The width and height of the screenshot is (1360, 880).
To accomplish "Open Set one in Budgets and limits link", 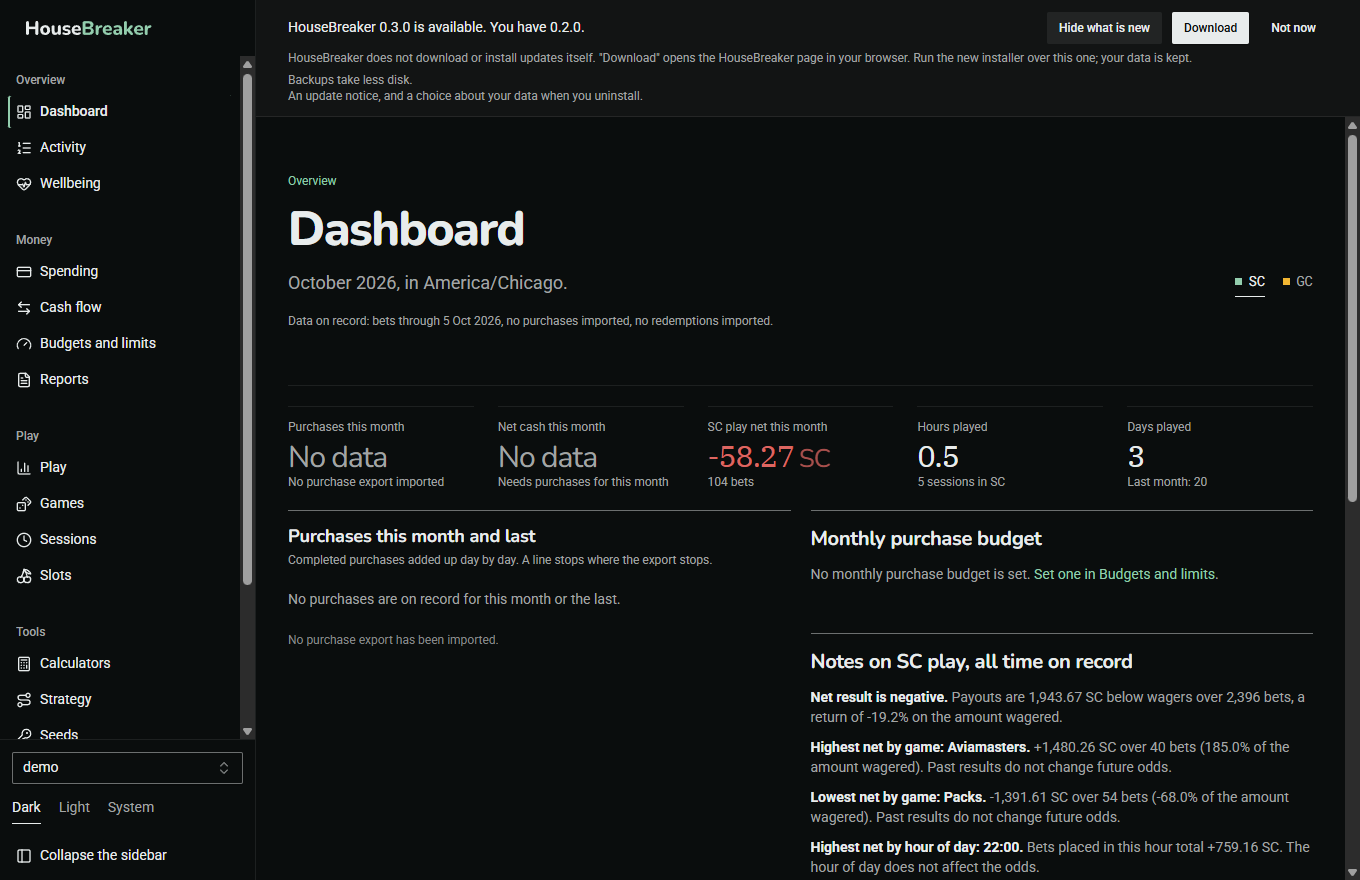I will (1125, 574).
